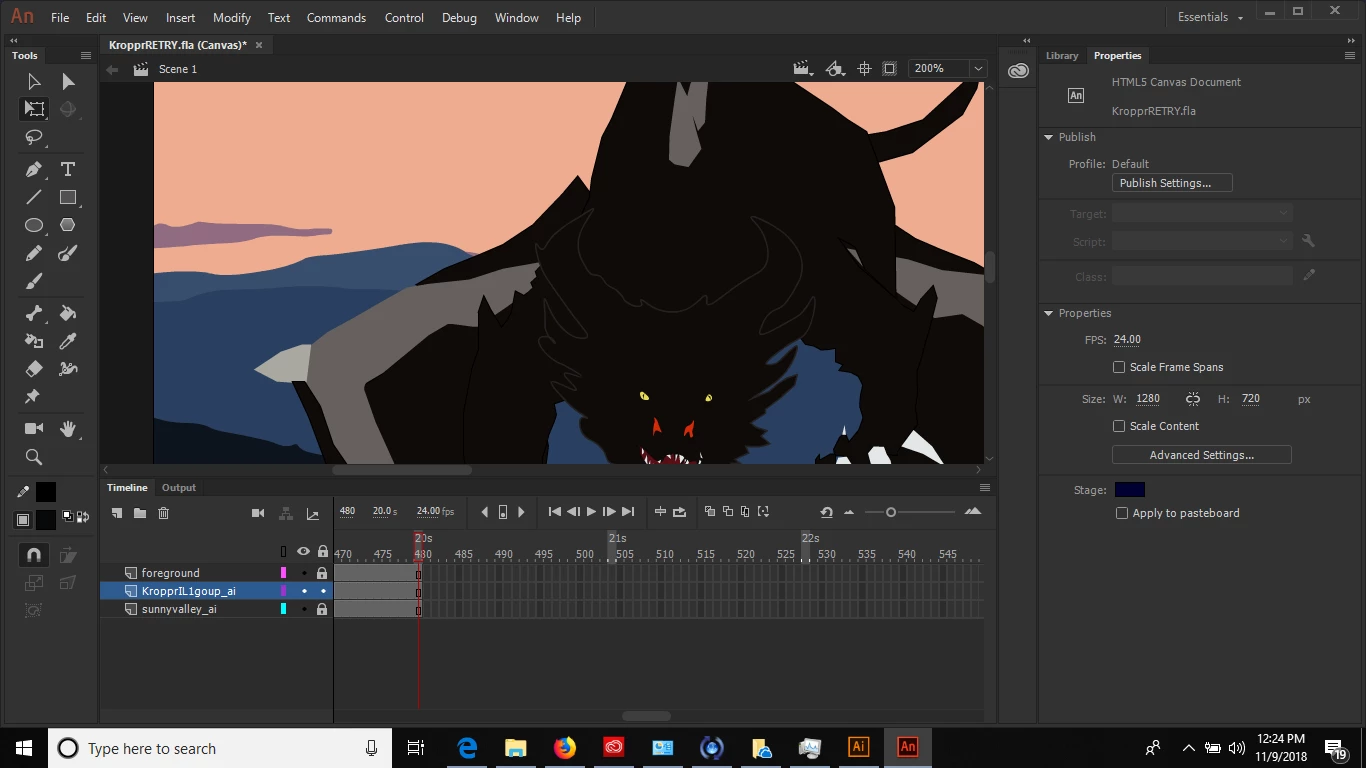The height and width of the screenshot is (768, 1366).
Task: Click the Publish Settings button
Action: click(x=1172, y=183)
